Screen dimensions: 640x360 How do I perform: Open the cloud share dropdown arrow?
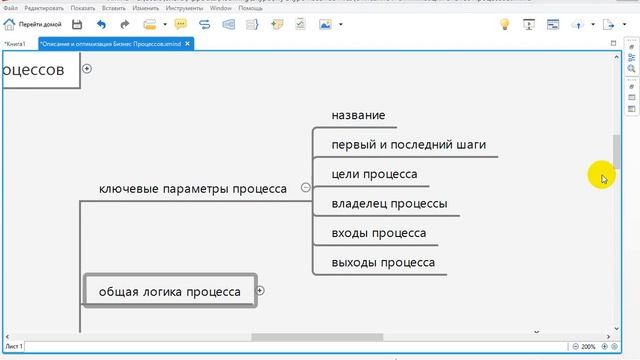pos(593,24)
